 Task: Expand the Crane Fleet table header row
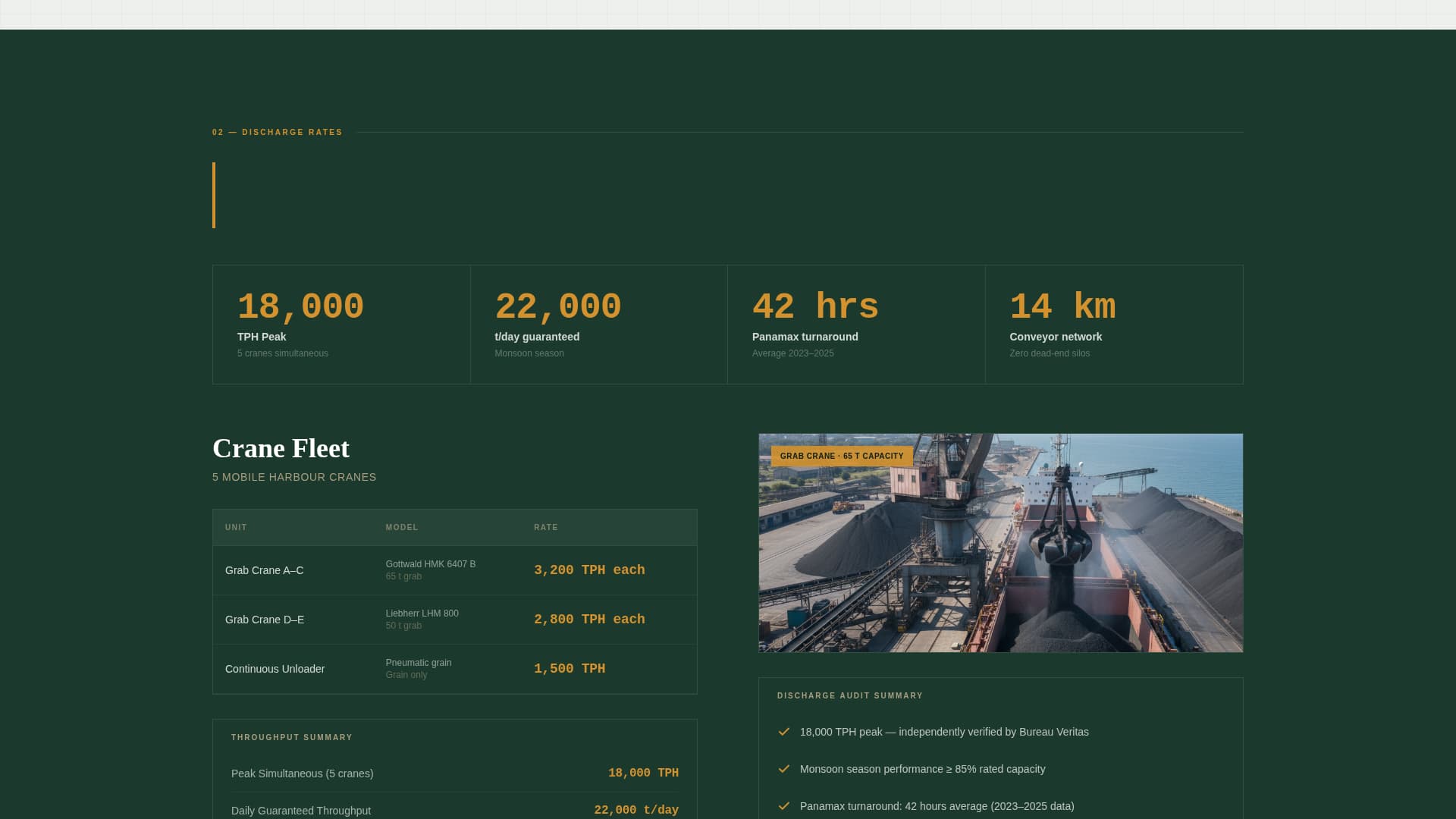454,527
